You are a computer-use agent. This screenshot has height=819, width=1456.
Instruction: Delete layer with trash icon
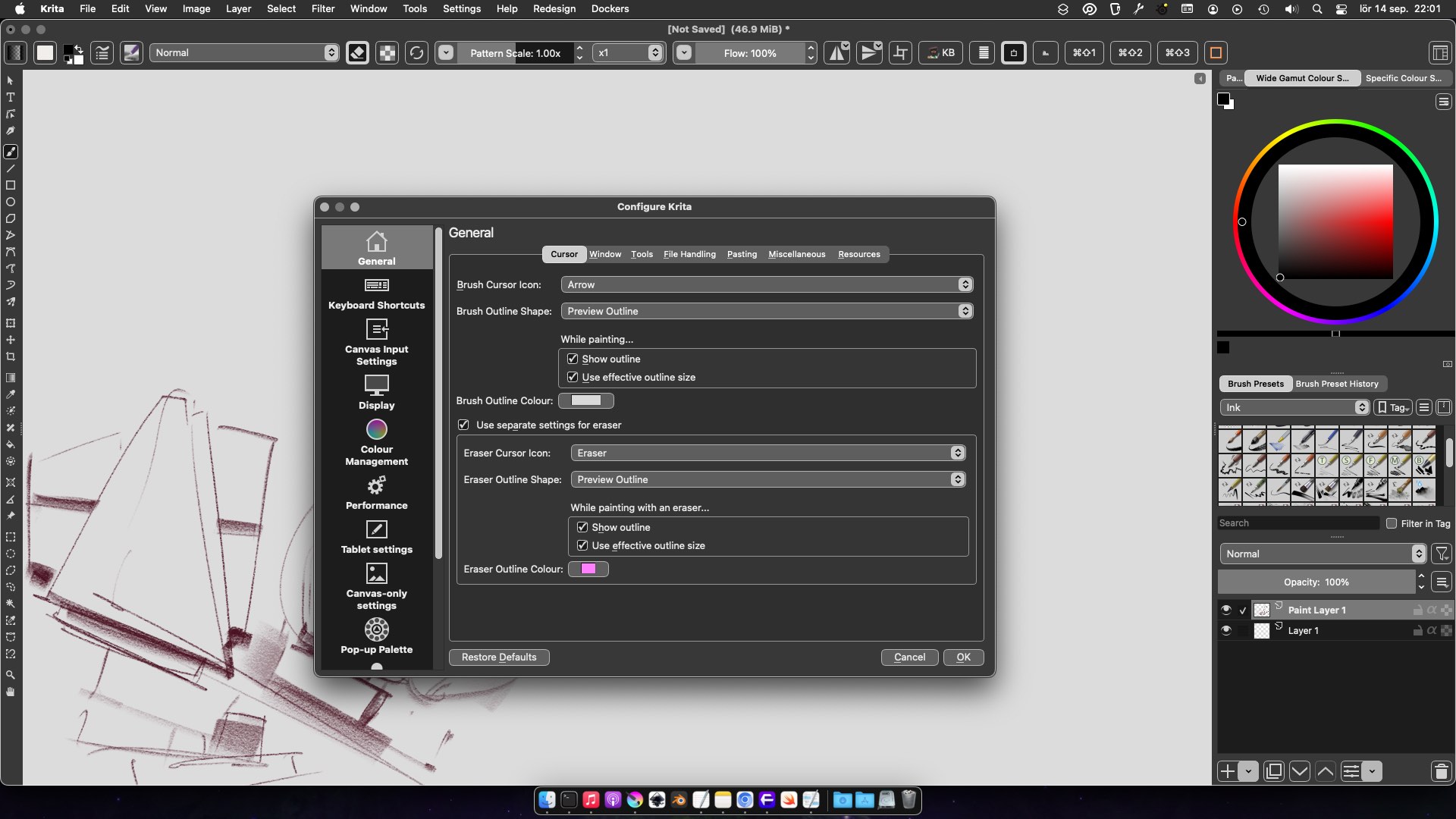[x=1441, y=772]
